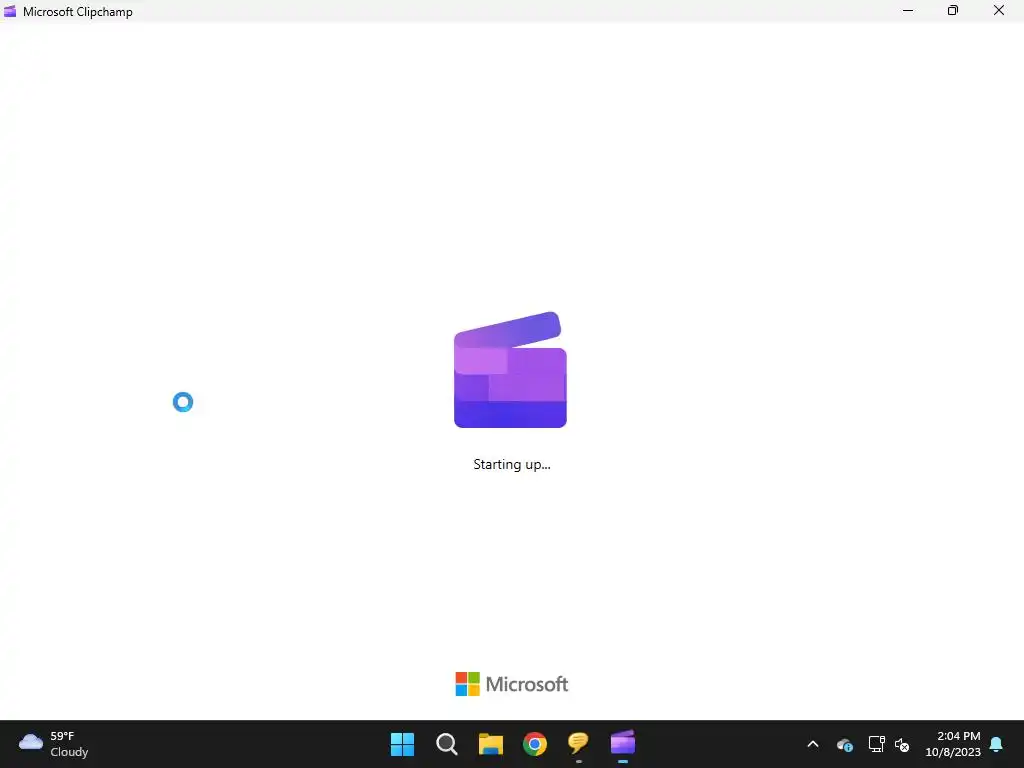Click the muted volume speaker icon
Image resolution: width=1024 pixels, height=768 pixels.
[x=902, y=744]
